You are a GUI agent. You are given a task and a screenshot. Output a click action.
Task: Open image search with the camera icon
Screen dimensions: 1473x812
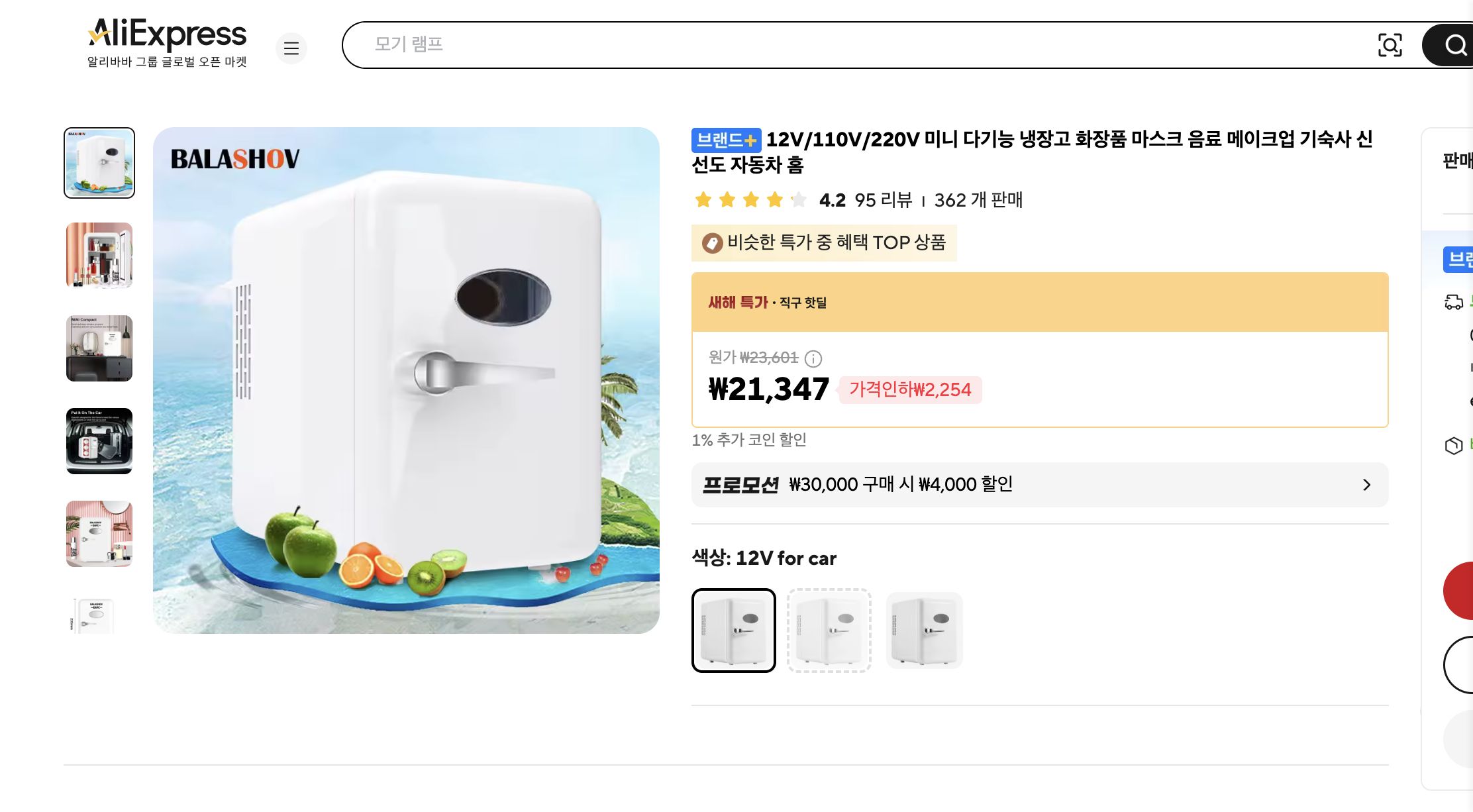[x=1391, y=45]
